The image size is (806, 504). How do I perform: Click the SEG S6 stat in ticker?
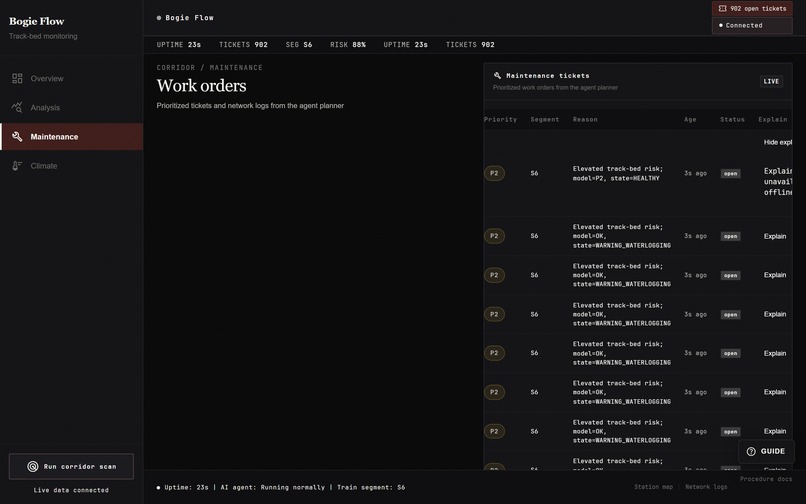299,45
